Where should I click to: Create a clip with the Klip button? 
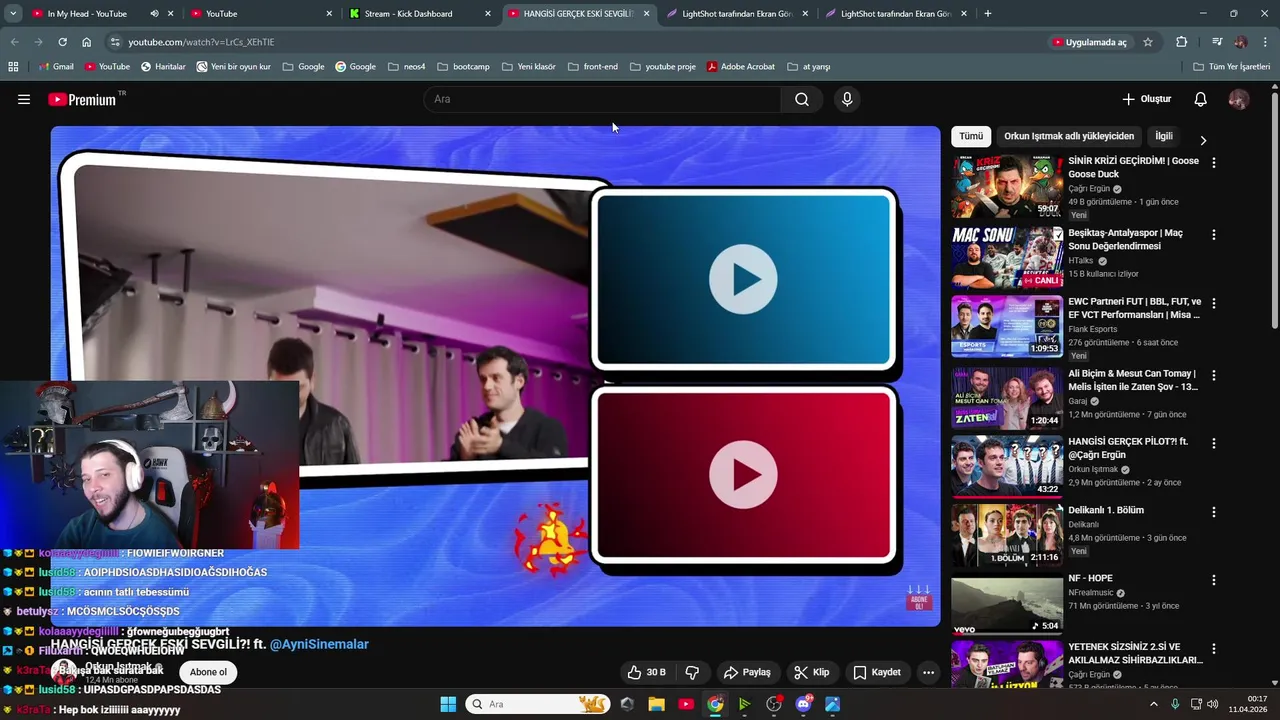[811, 672]
